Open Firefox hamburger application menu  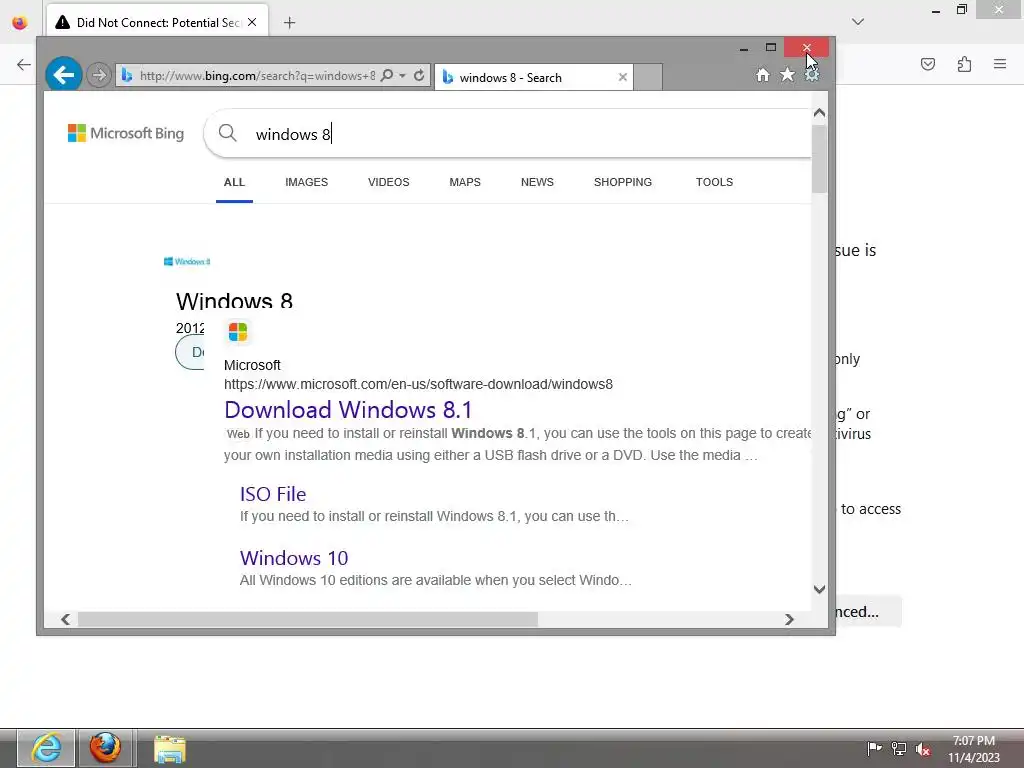1000,64
